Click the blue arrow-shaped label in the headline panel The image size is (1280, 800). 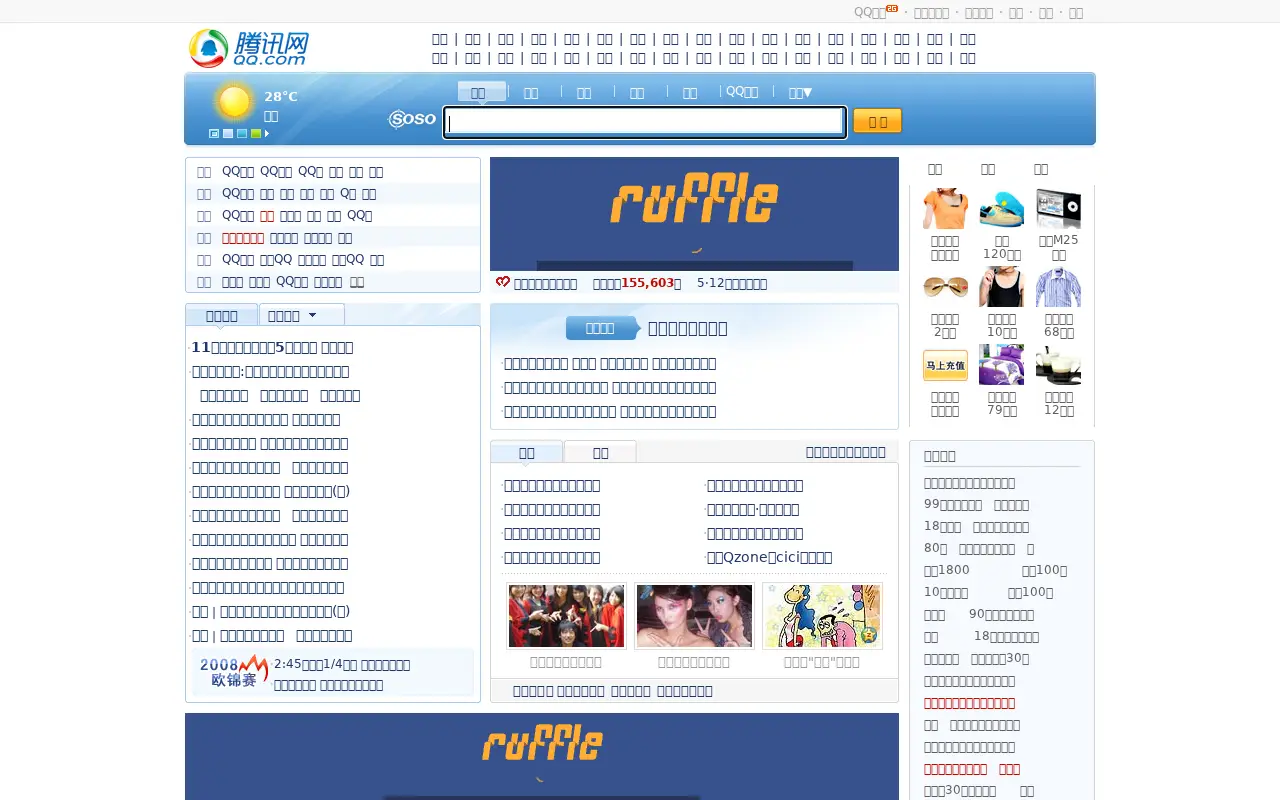coord(601,328)
